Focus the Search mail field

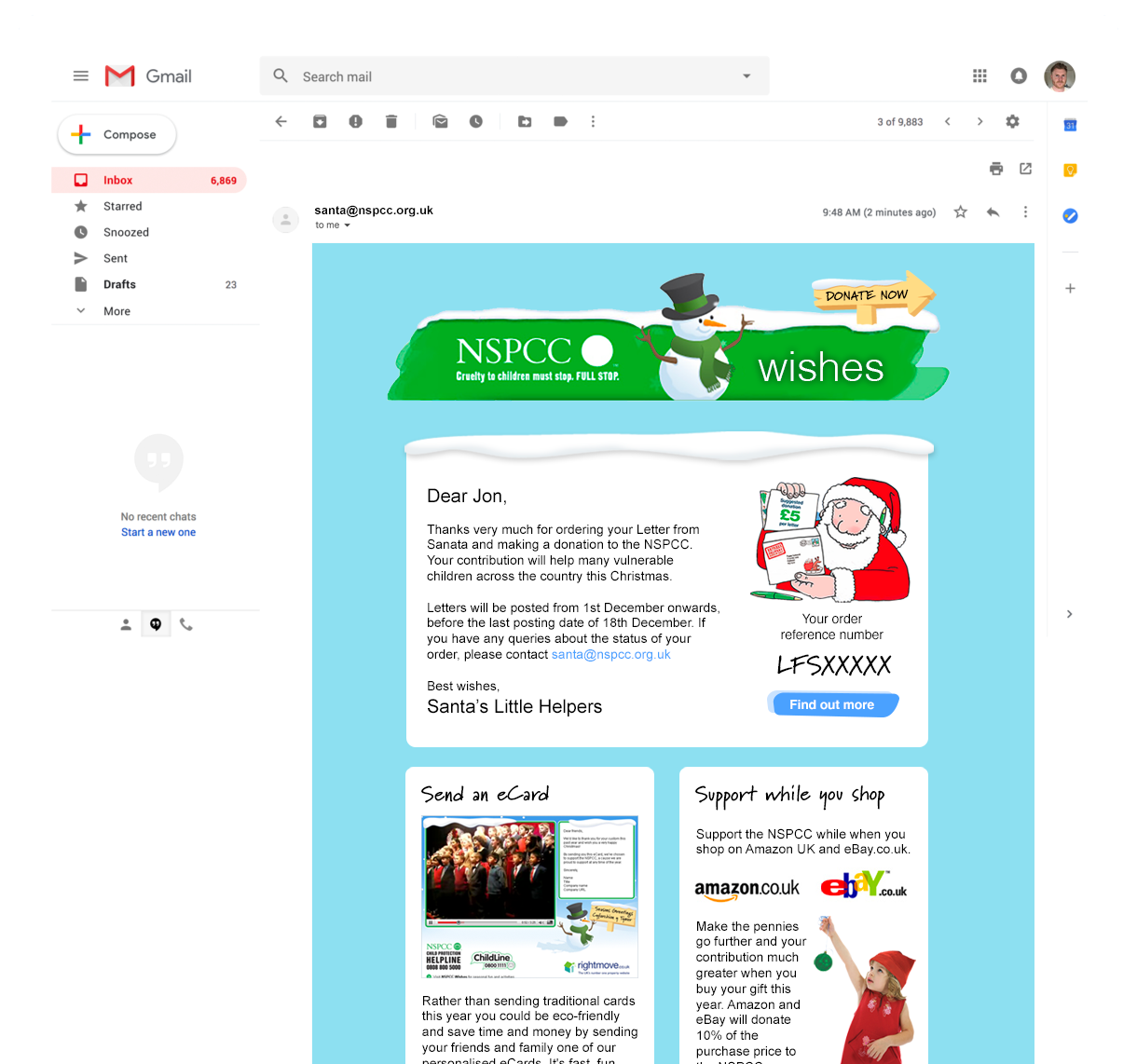514,76
